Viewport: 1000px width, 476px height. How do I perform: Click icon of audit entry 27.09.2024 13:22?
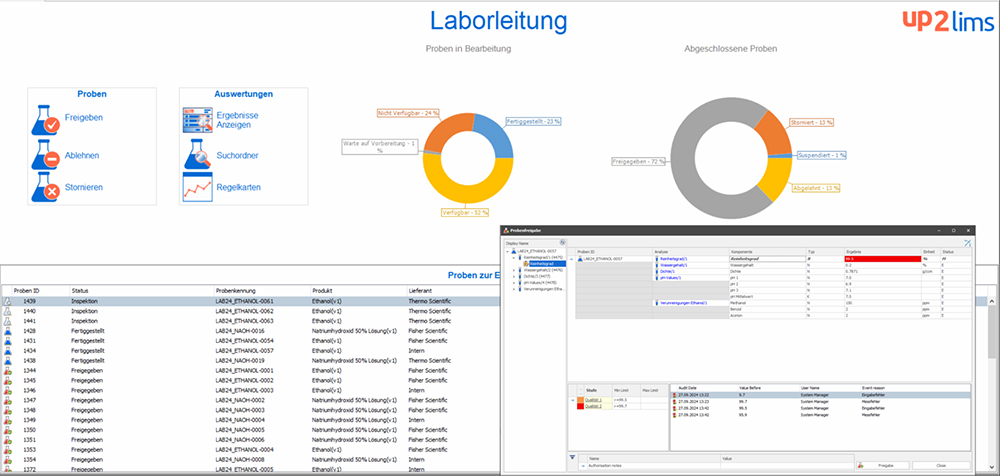tap(675, 395)
